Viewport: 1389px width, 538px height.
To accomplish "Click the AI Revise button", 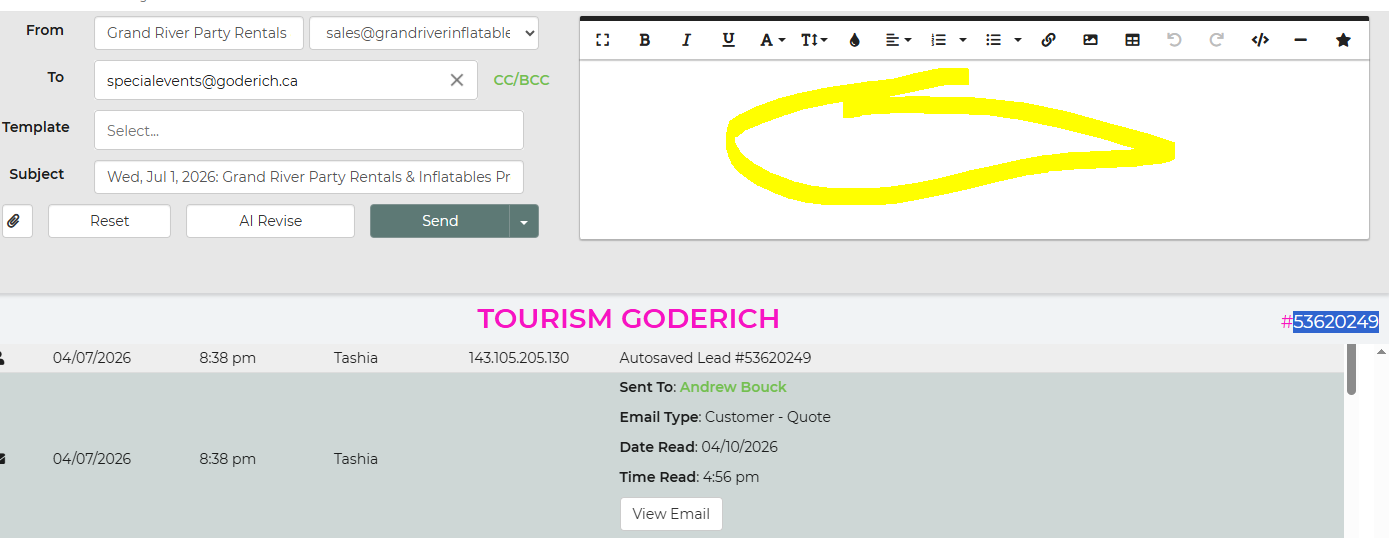I will click(x=270, y=221).
